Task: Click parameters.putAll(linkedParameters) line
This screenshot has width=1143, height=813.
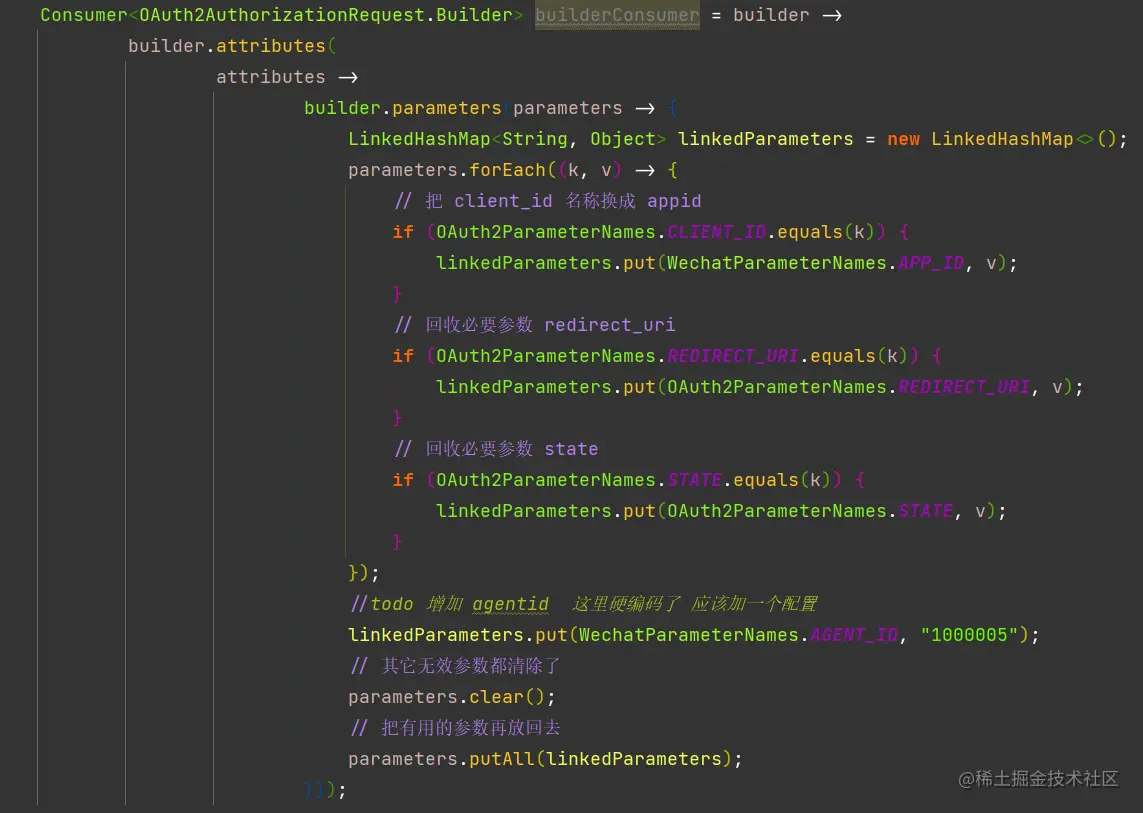Action: pyautogui.click(x=545, y=759)
